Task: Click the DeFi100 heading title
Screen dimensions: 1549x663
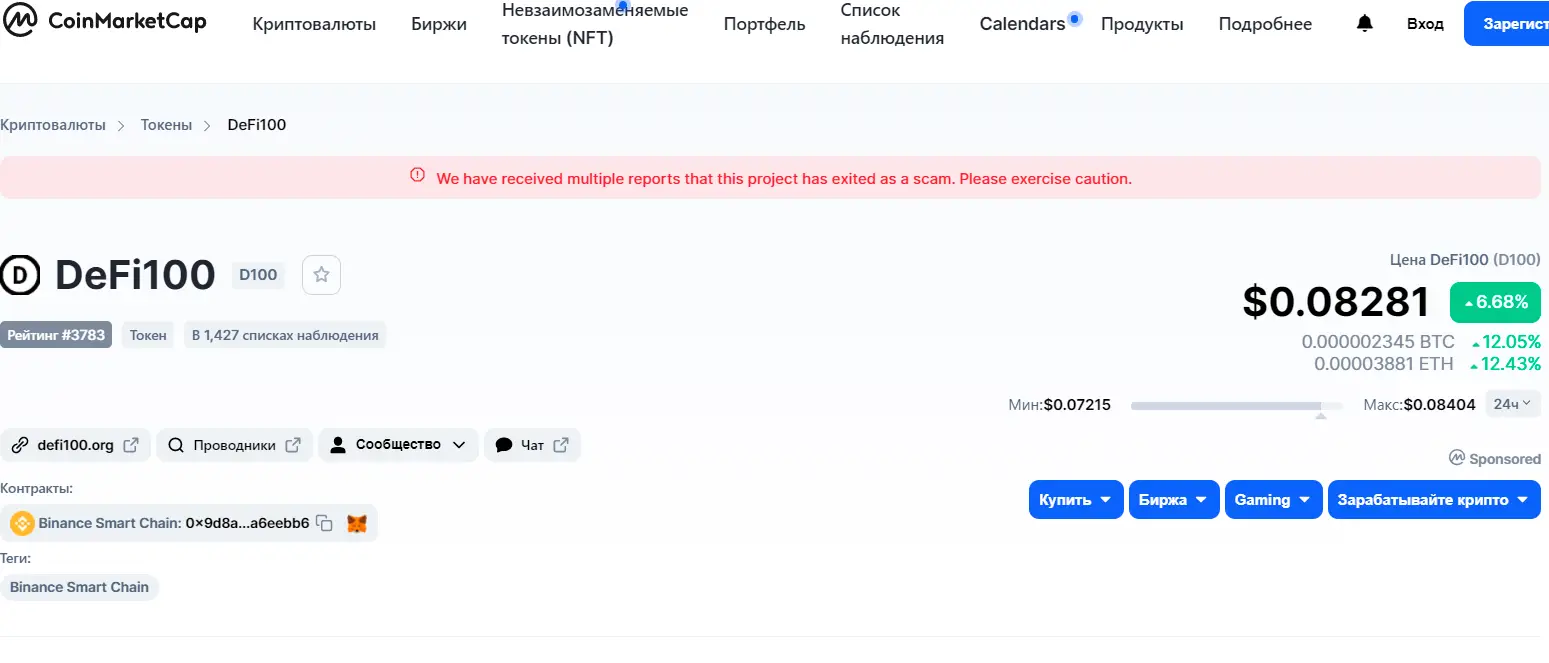Action: point(135,275)
